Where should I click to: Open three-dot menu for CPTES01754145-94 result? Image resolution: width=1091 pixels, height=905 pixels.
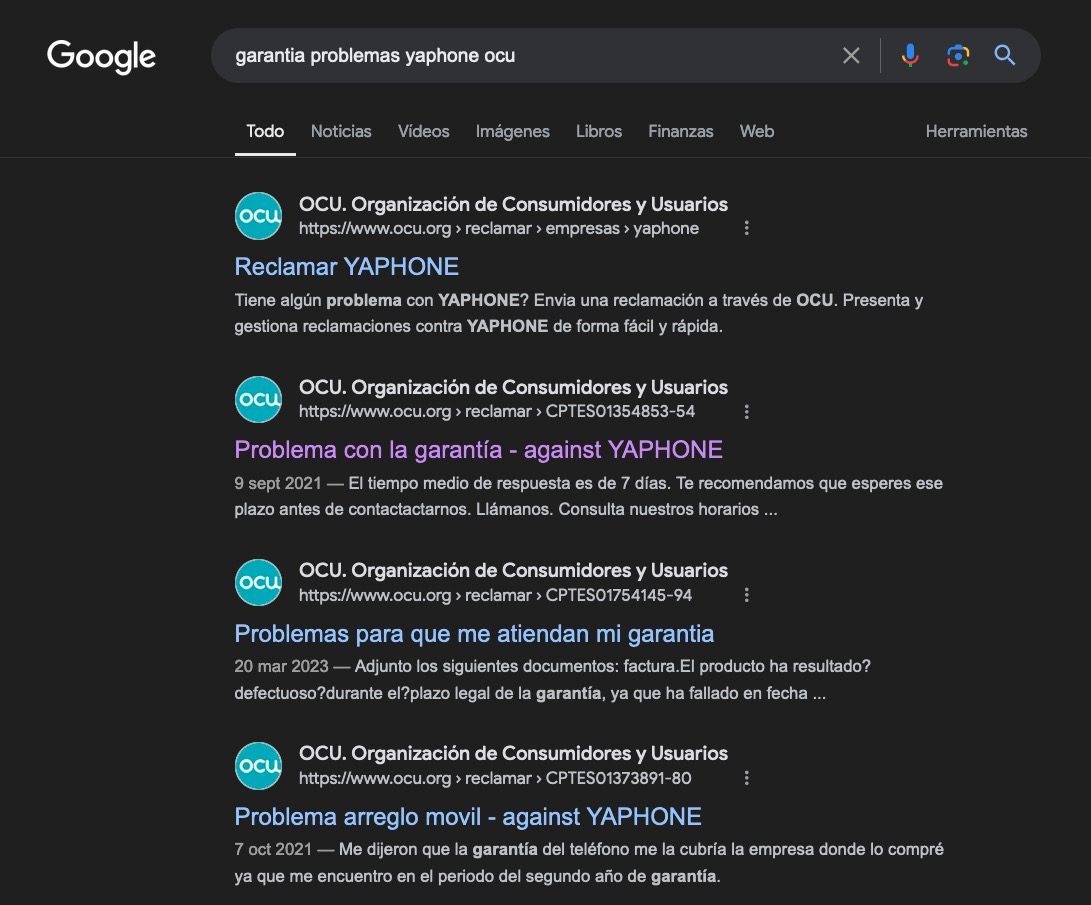[747, 595]
